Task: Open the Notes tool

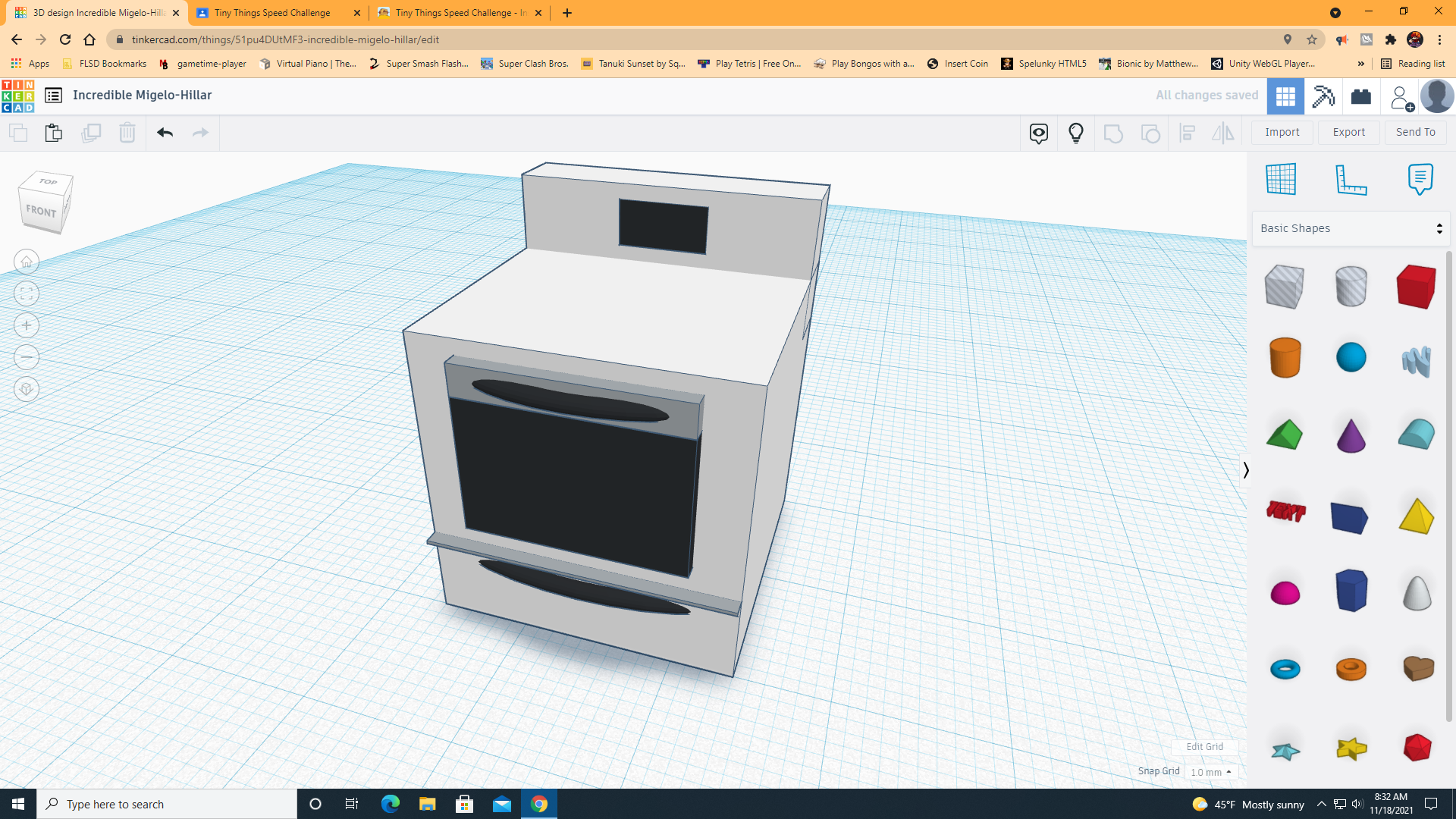Action: (1420, 179)
